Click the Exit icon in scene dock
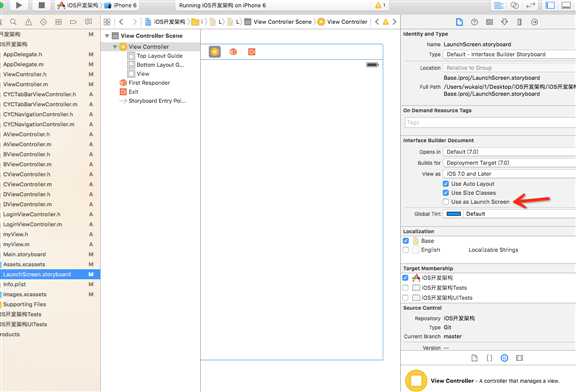This screenshot has height=392, width=576. (x=252, y=52)
